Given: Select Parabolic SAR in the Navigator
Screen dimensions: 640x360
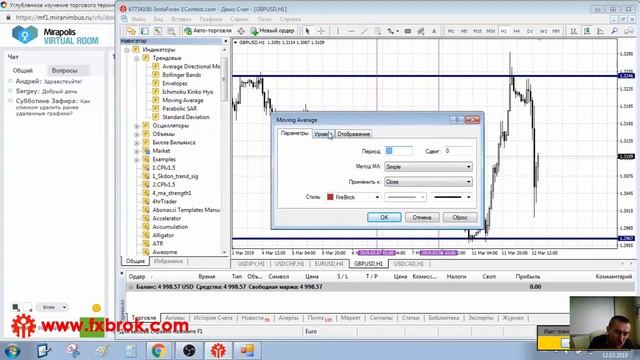Looking at the screenshot, I should click(180, 109).
